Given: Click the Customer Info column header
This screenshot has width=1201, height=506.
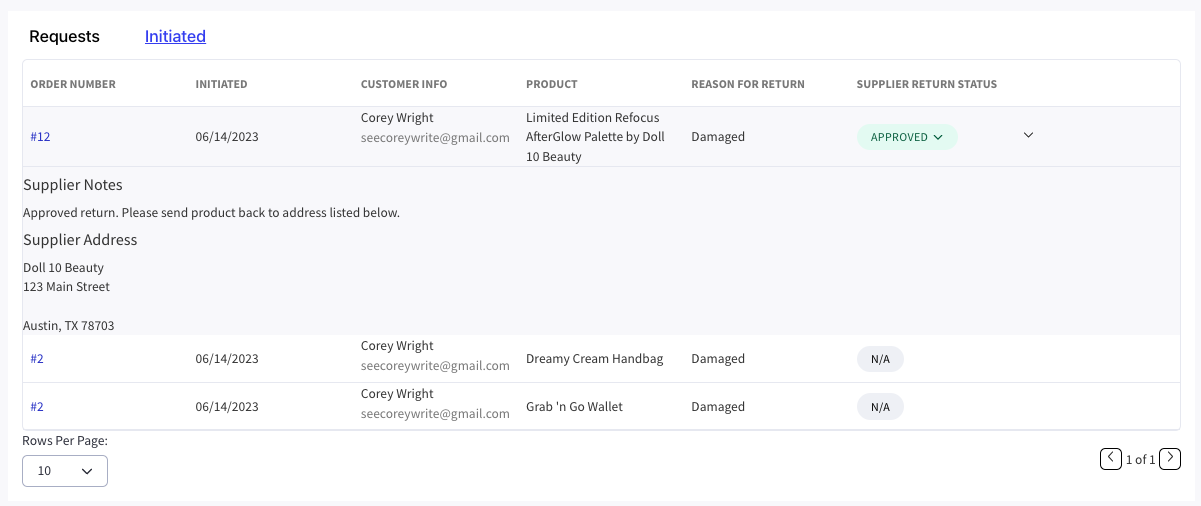Looking at the screenshot, I should click(x=404, y=84).
